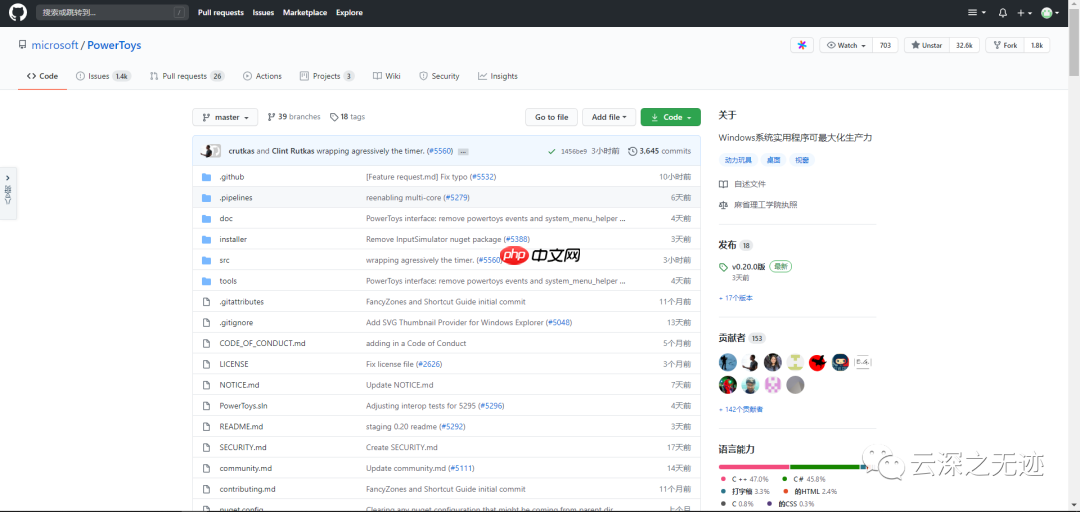Expand the commit message ellipsis
This screenshot has height=512, width=1080.
(x=462, y=151)
